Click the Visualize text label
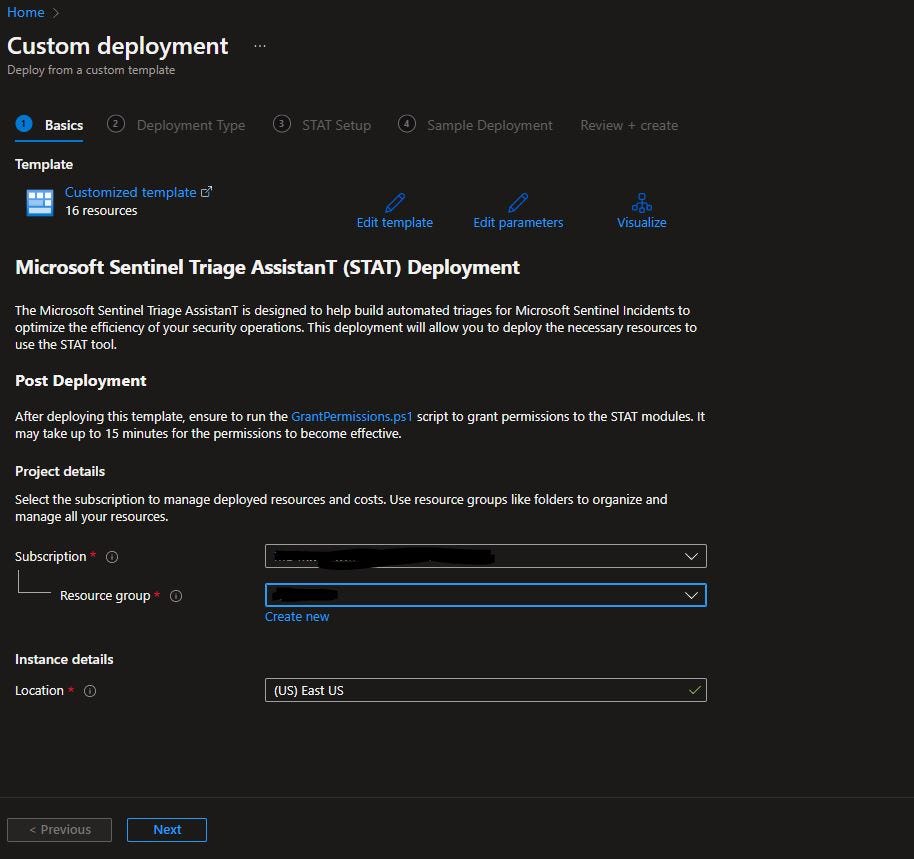Screen dimensions: 914x859 coord(641,223)
